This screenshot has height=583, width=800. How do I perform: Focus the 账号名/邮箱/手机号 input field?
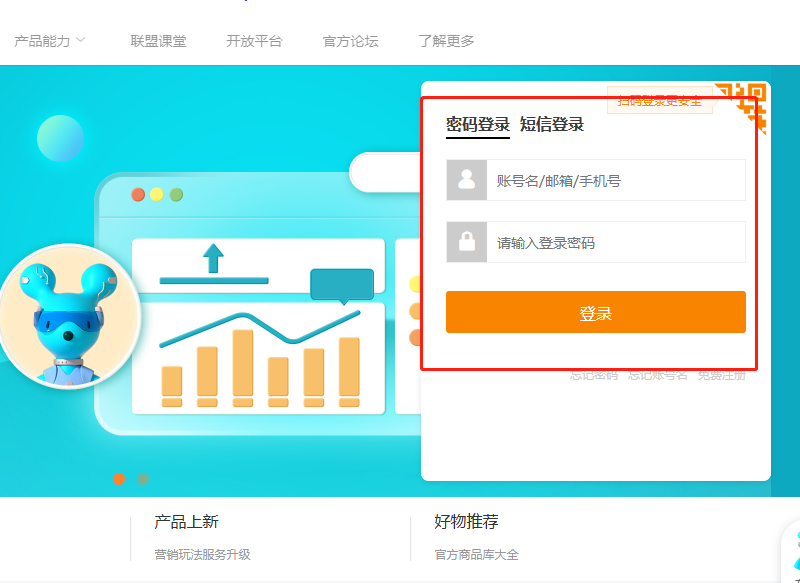[x=615, y=181]
